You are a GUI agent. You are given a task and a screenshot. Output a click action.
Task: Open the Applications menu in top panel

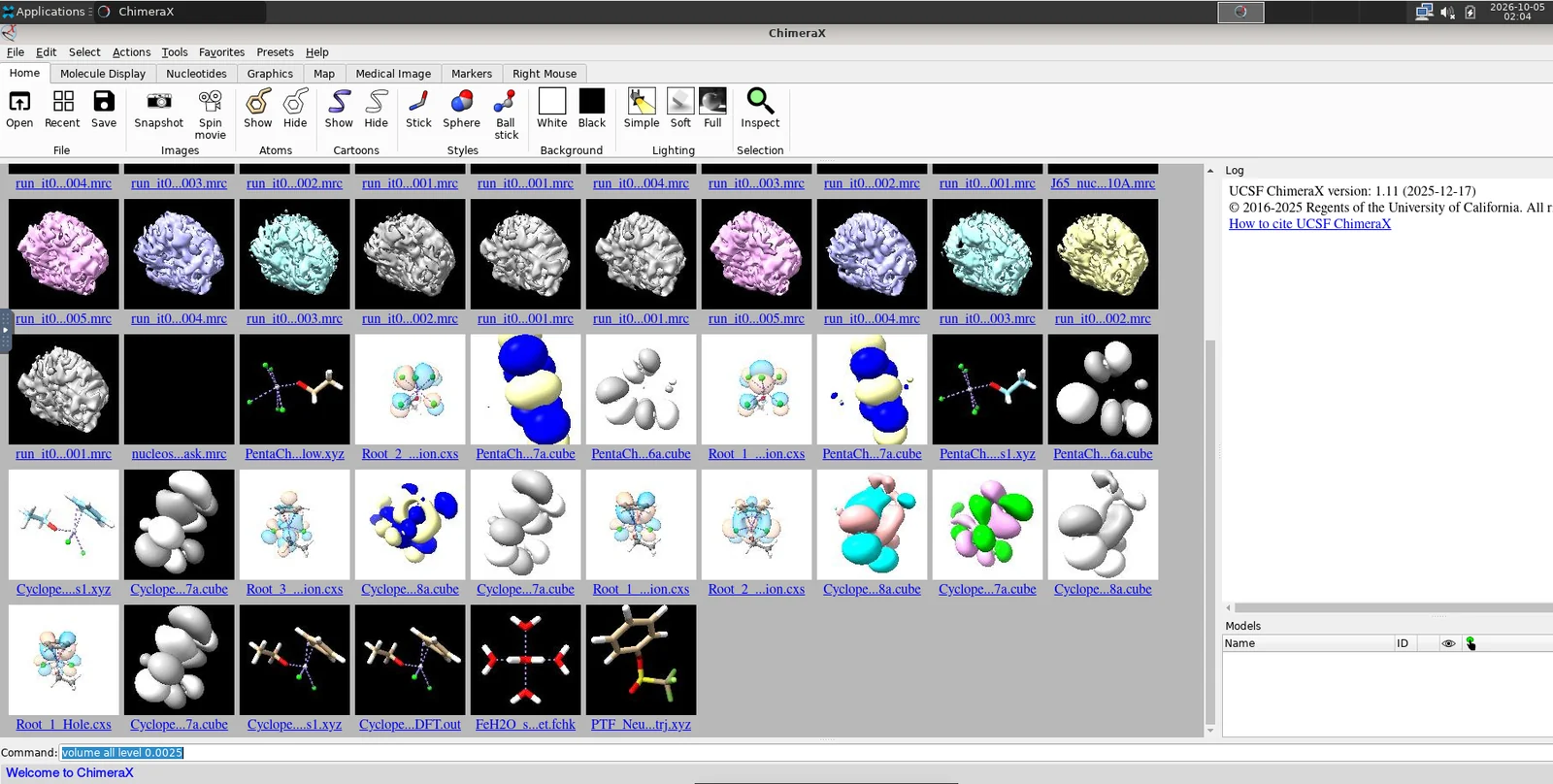(x=47, y=12)
